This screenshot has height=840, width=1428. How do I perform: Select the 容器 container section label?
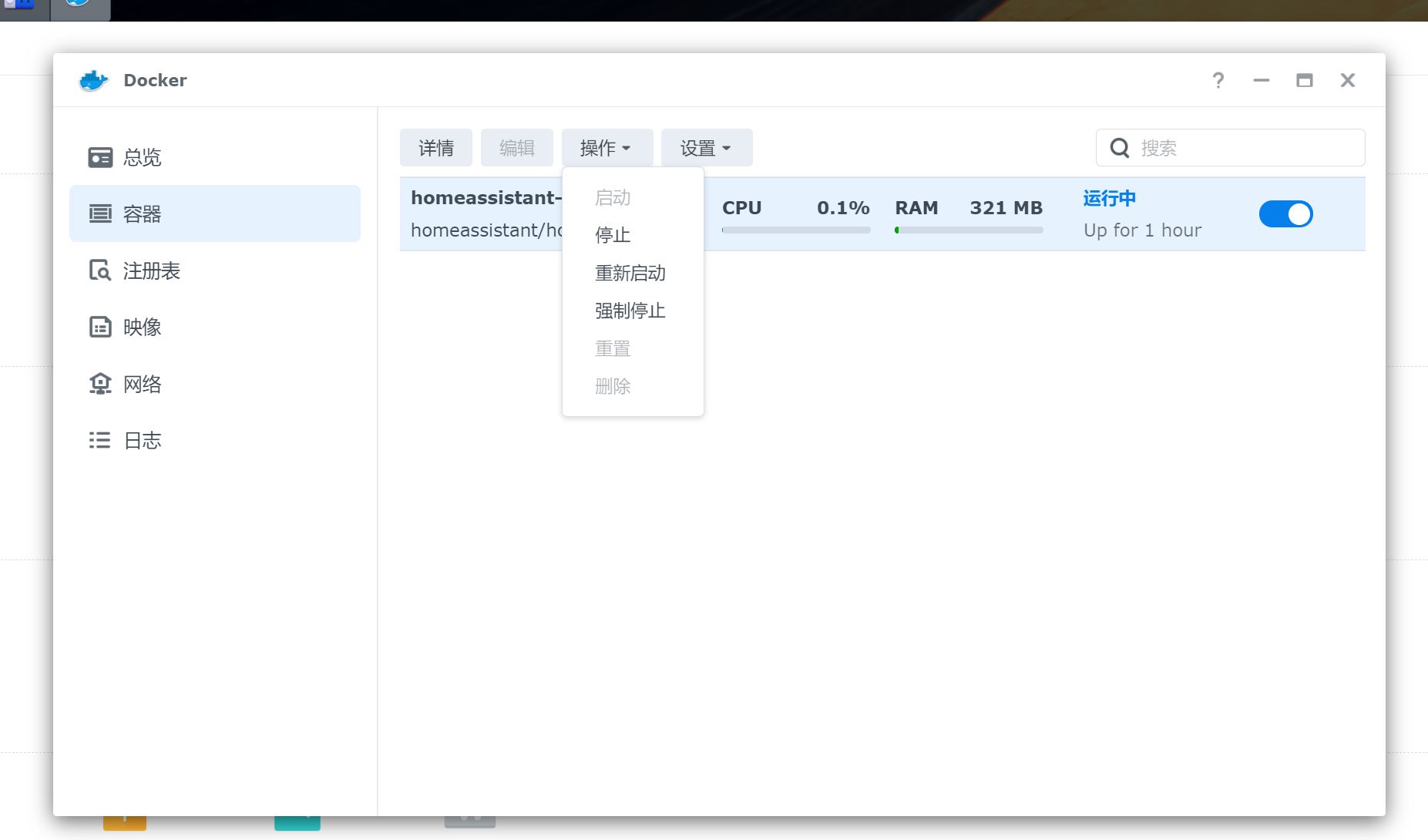tap(142, 213)
